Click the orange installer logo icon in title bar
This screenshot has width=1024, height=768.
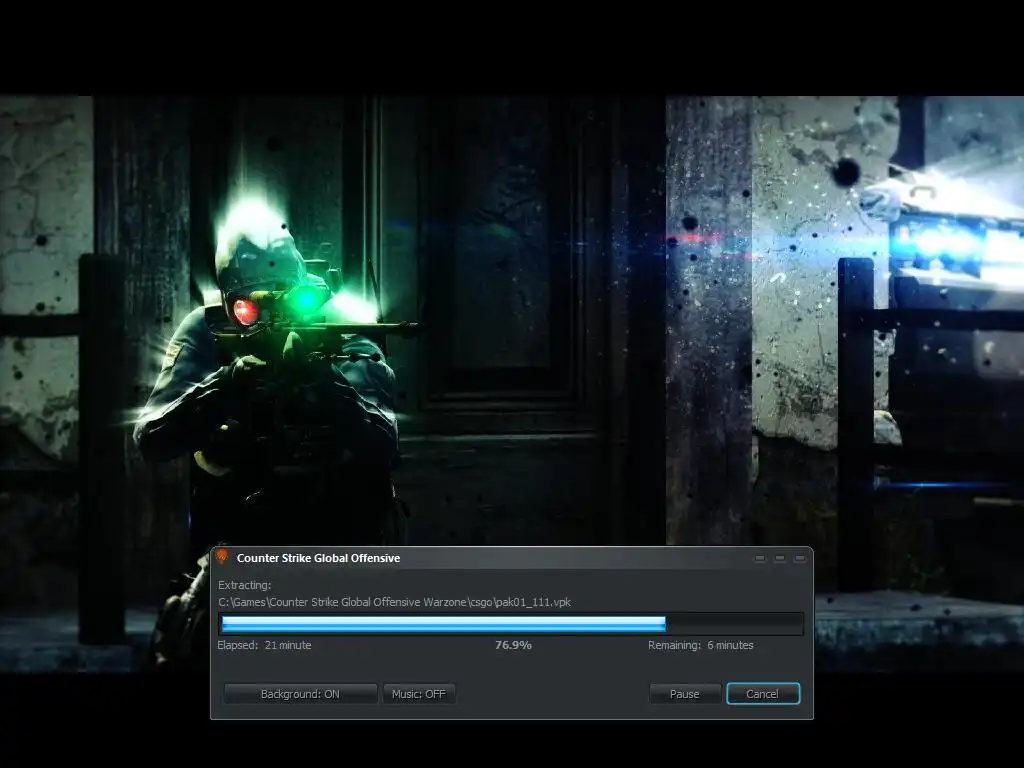[x=222, y=556]
